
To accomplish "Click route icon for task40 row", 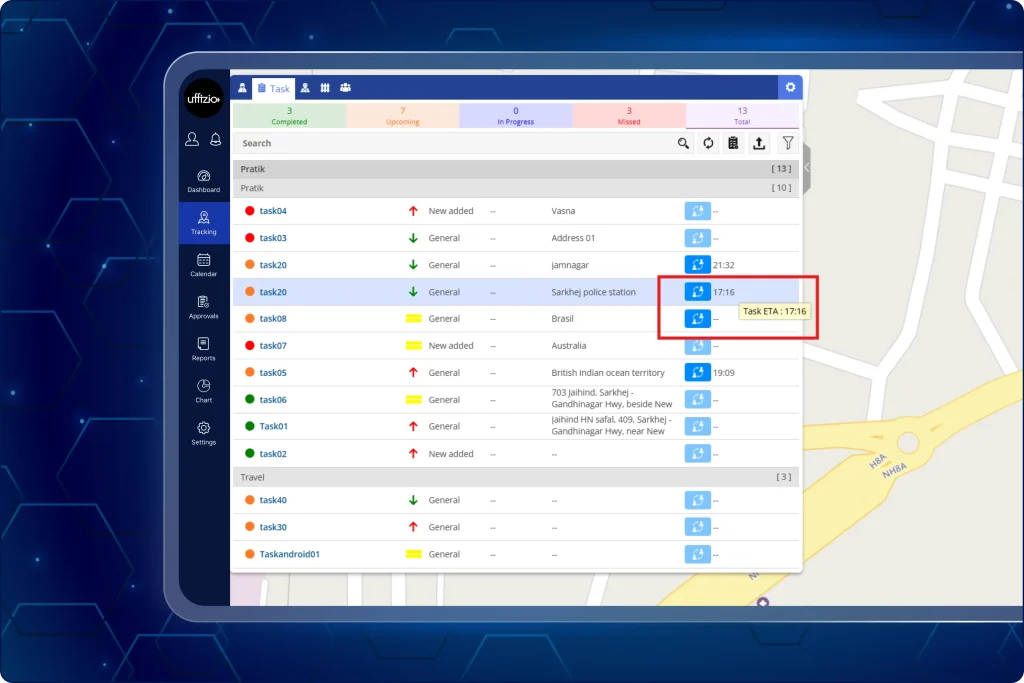I will pos(697,500).
